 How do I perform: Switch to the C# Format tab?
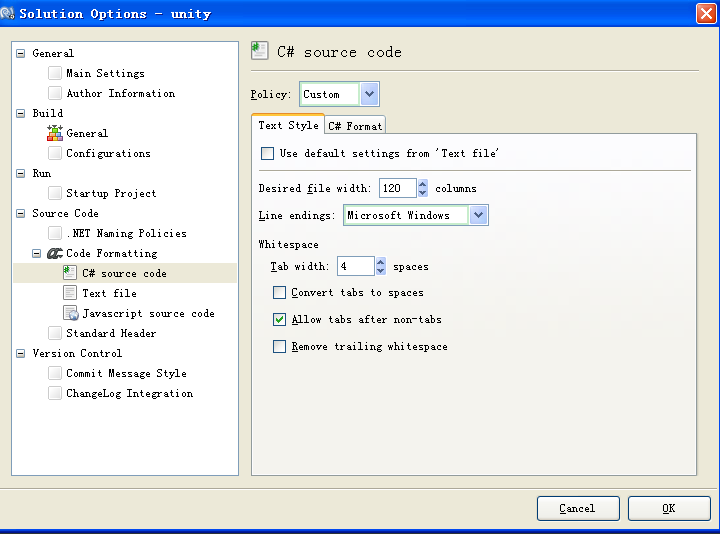355,126
